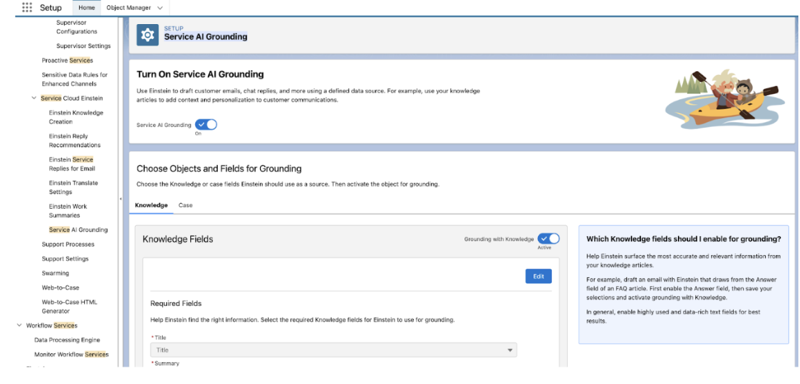Open Support Settings
The width and height of the screenshot is (800, 384).
65,259
